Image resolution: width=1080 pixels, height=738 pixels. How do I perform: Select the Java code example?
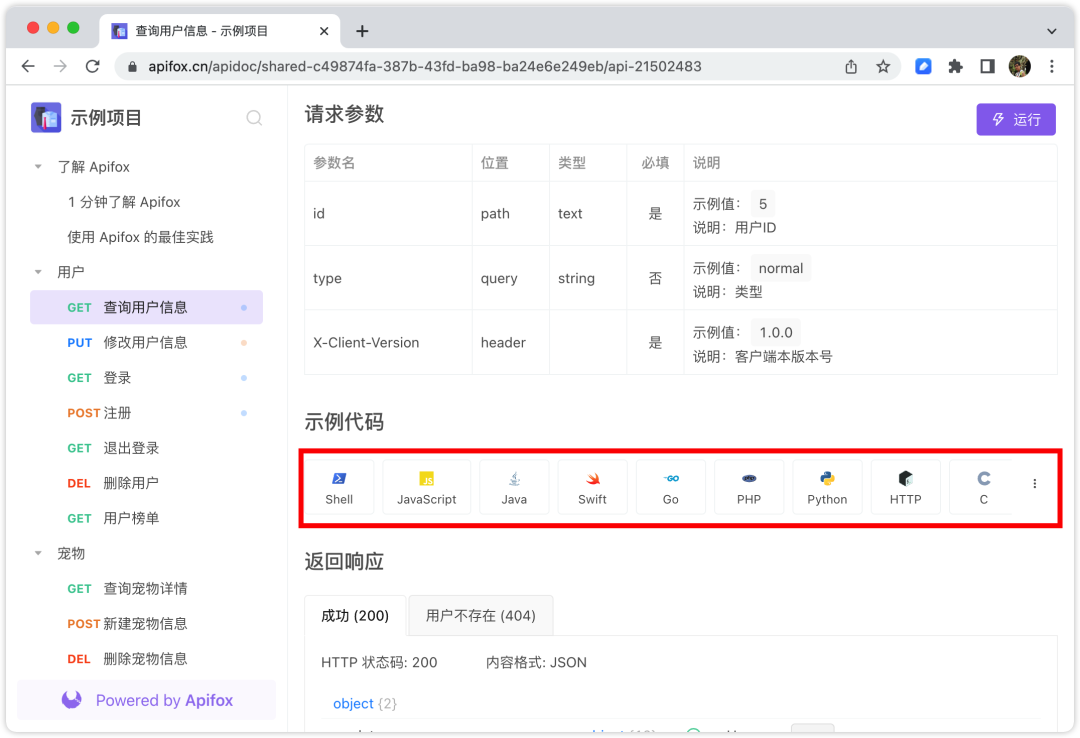513,487
